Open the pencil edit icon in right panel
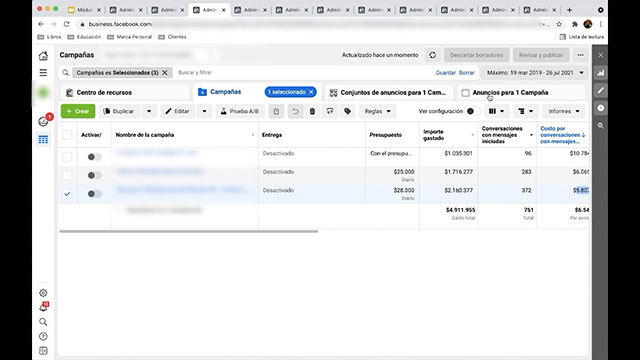 point(600,90)
